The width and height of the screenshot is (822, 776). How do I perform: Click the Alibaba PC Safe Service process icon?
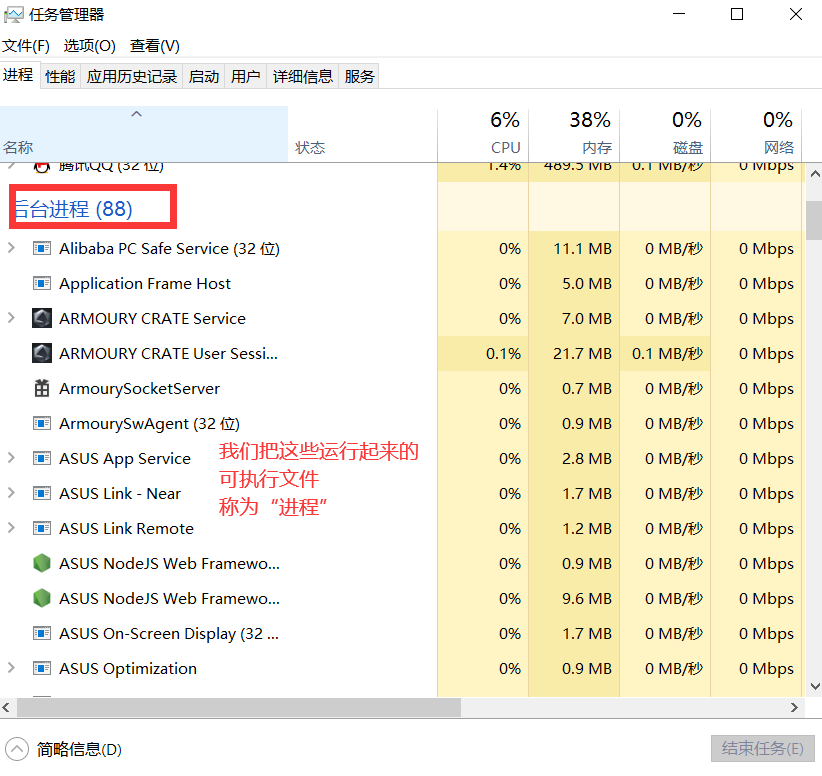42,248
